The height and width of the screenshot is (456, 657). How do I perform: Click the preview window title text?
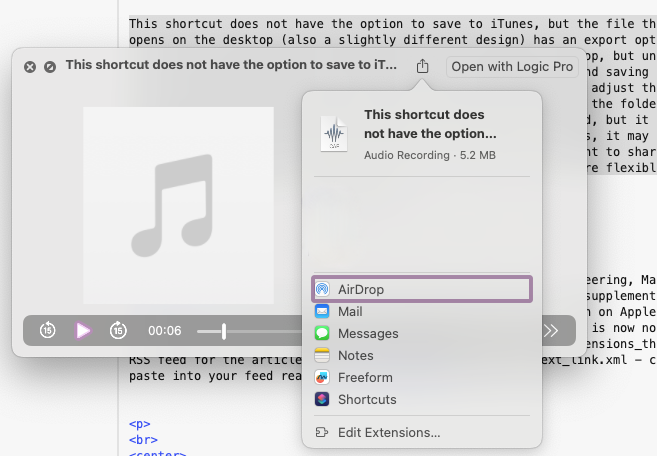[x=231, y=65]
